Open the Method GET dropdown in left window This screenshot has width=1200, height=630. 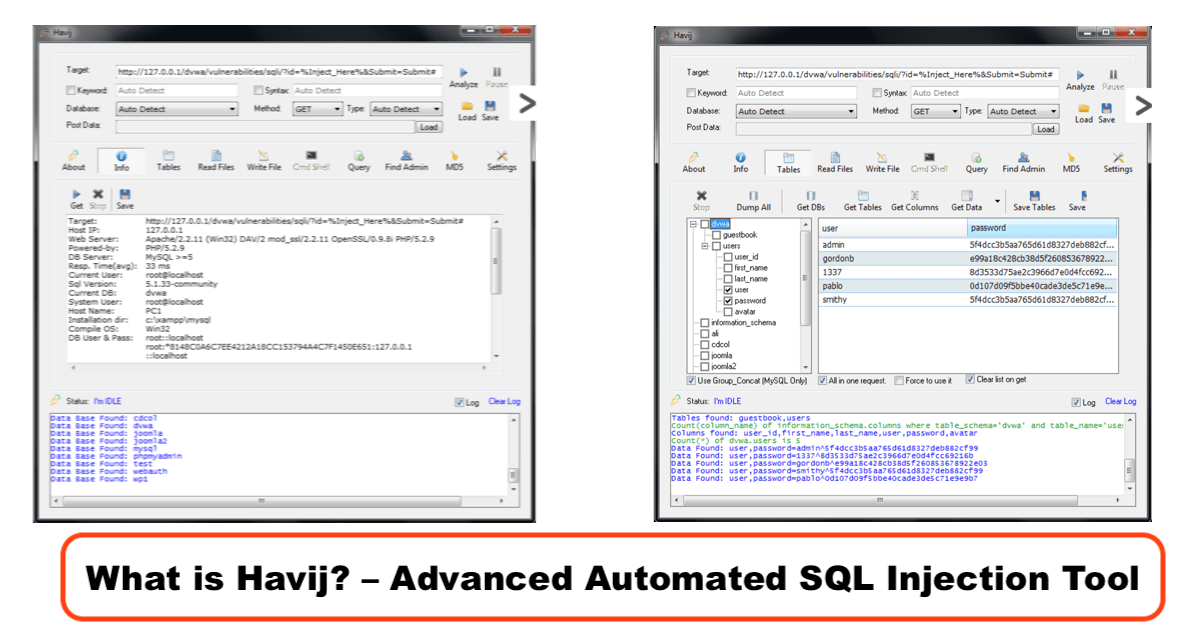pos(317,109)
